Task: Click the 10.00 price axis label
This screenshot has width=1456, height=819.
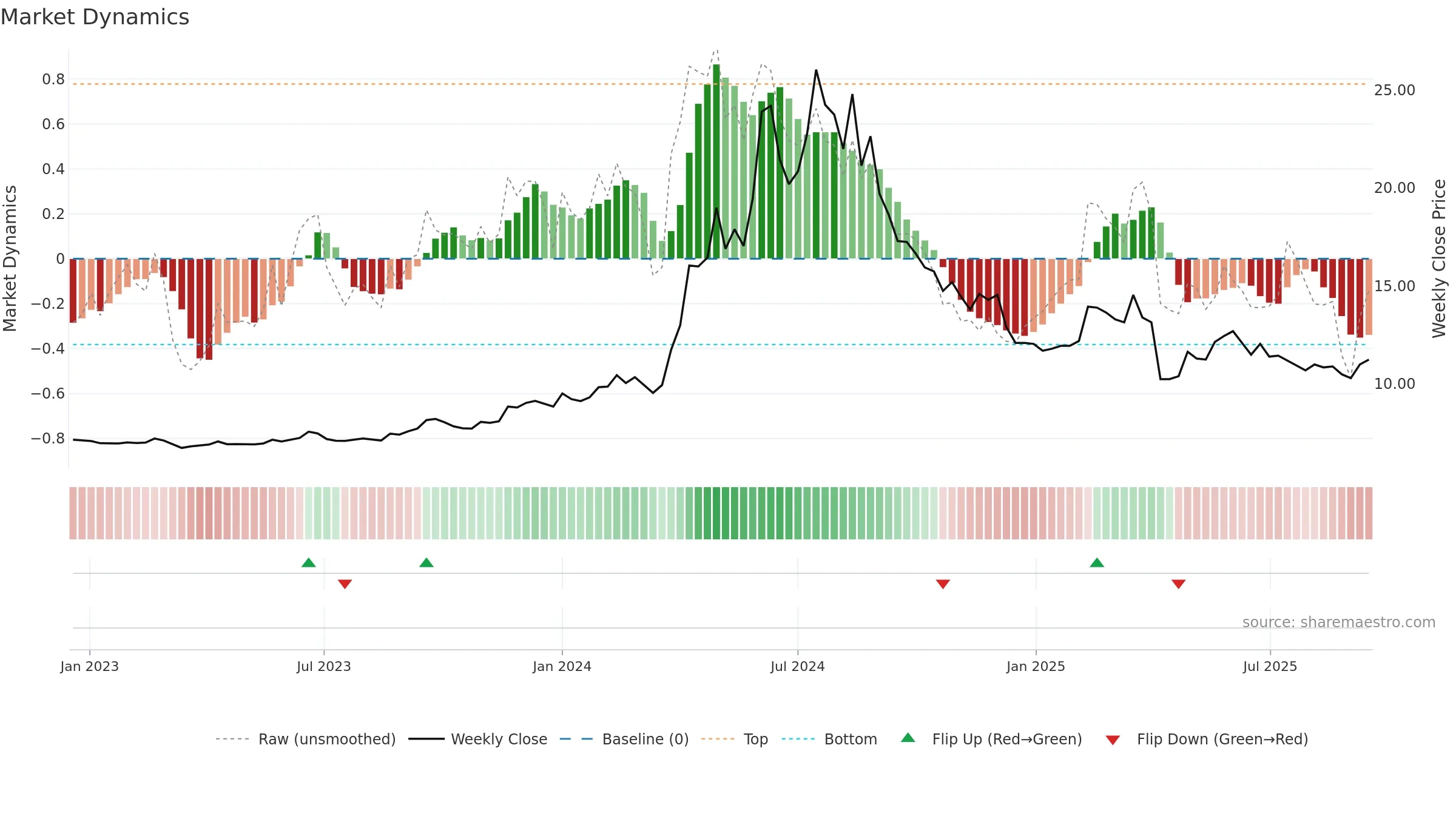Action: click(x=1395, y=384)
